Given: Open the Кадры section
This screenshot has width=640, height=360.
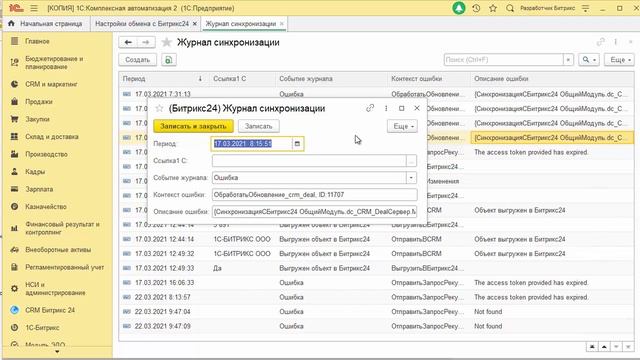Looking at the screenshot, I should pyautogui.click(x=35, y=172).
